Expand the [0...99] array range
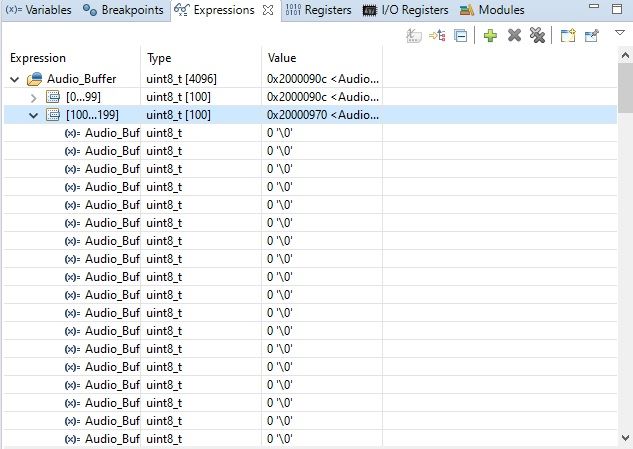633x449 pixels. click(x=34, y=98)
